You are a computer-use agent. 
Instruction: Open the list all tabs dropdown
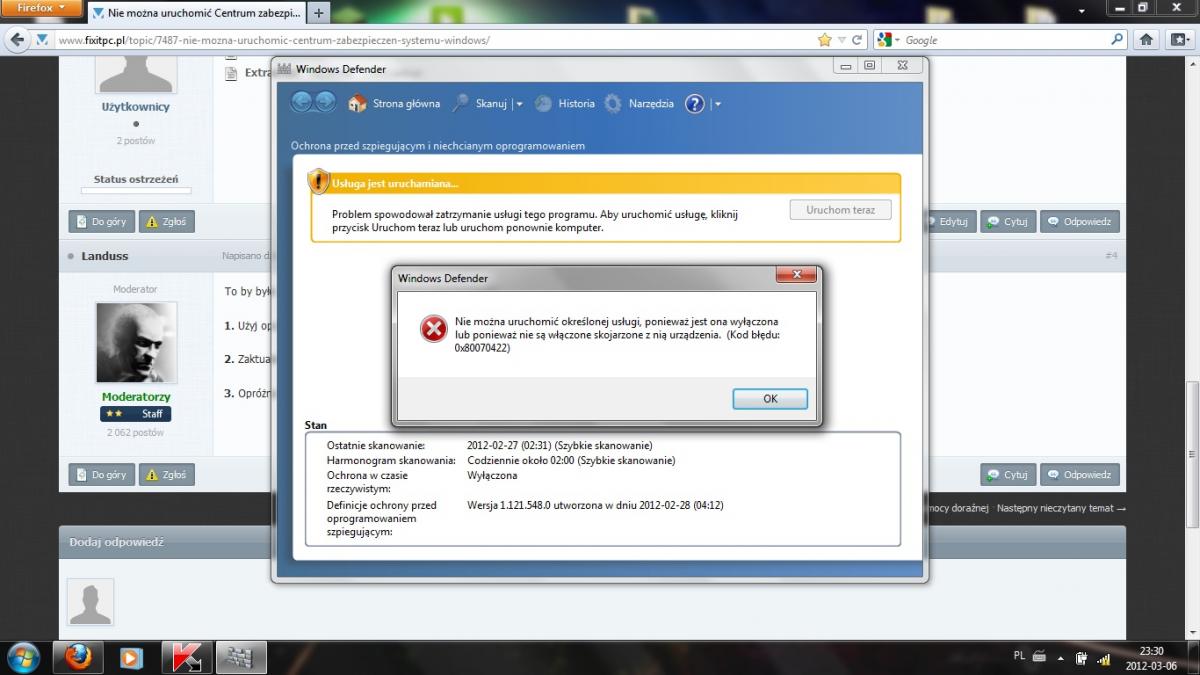(x=1082, y=13)
